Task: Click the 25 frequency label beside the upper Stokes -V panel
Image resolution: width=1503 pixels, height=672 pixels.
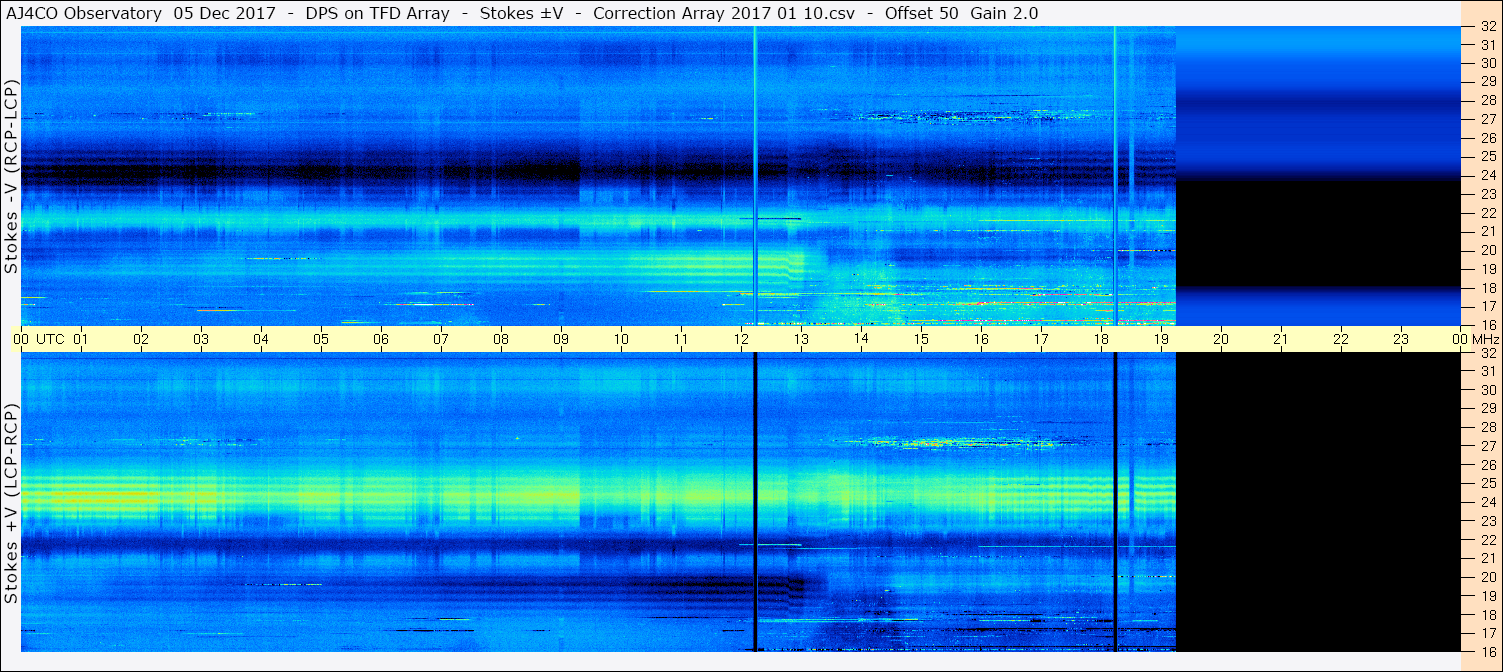Action: pyautogui.click(x=1487, y=157)
